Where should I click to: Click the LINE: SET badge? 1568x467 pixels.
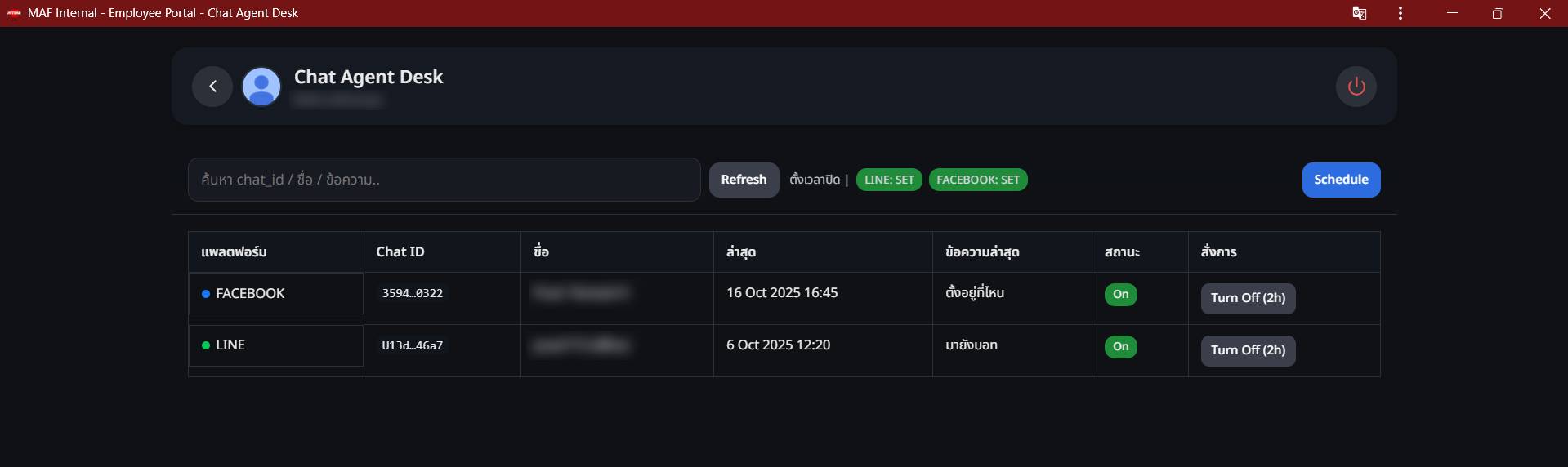889,180
